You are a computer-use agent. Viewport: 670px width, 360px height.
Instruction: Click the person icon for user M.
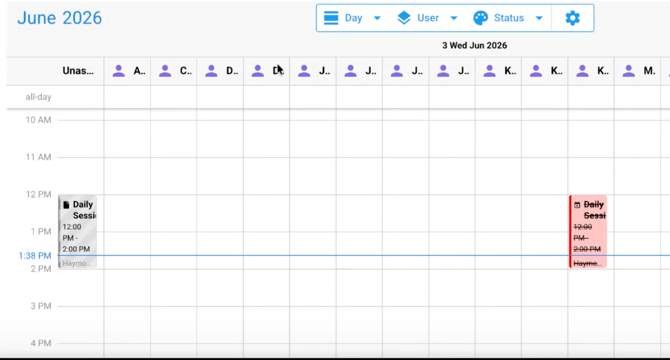629,71
